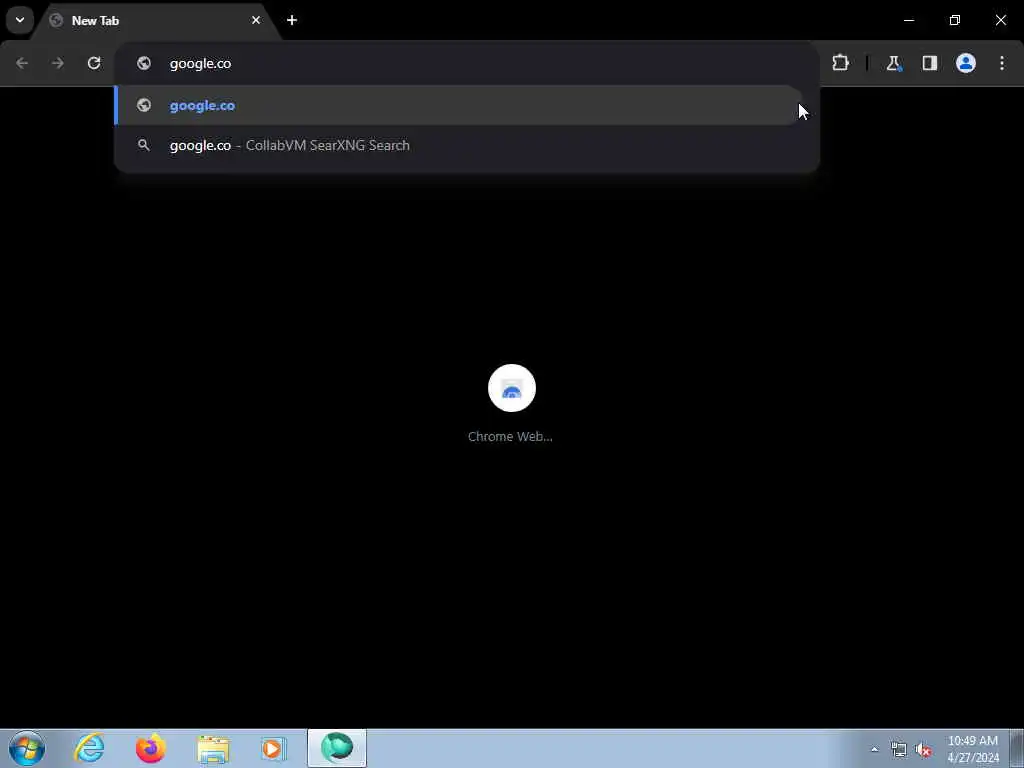Viewport: 1024px width, 768px height.
Task: Click the active browser taskbar button
Action: point(337,748)
